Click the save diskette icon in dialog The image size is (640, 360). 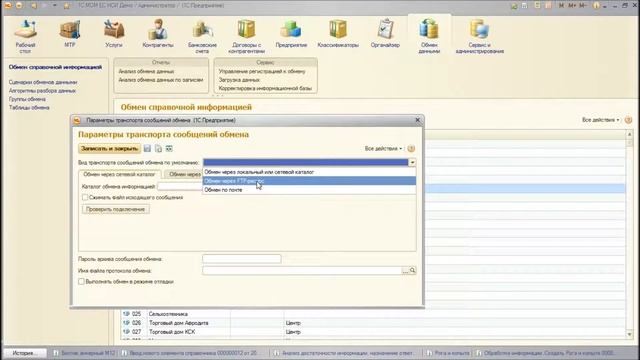147,149
